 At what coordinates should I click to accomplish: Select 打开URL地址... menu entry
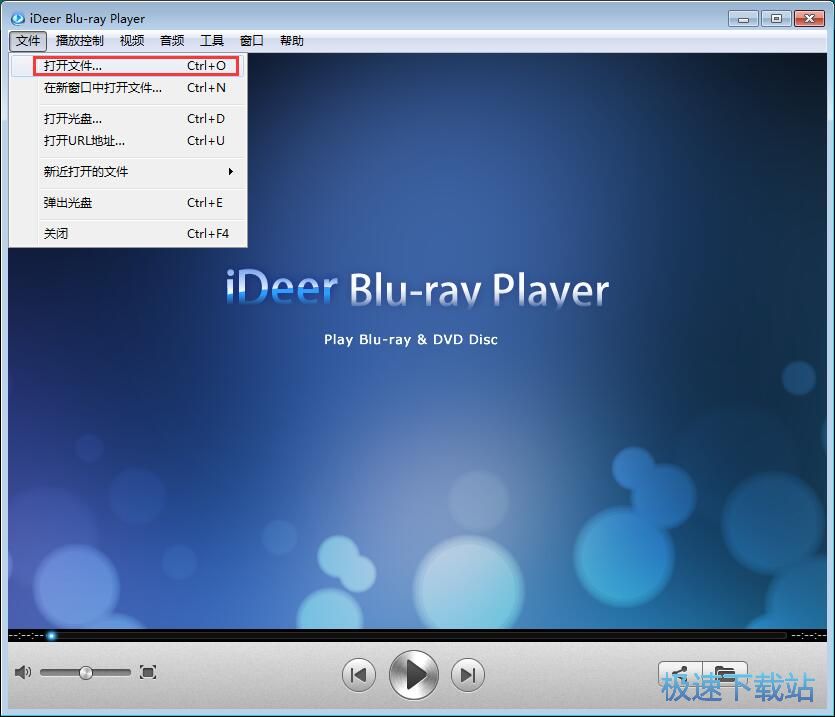[128, 141]
